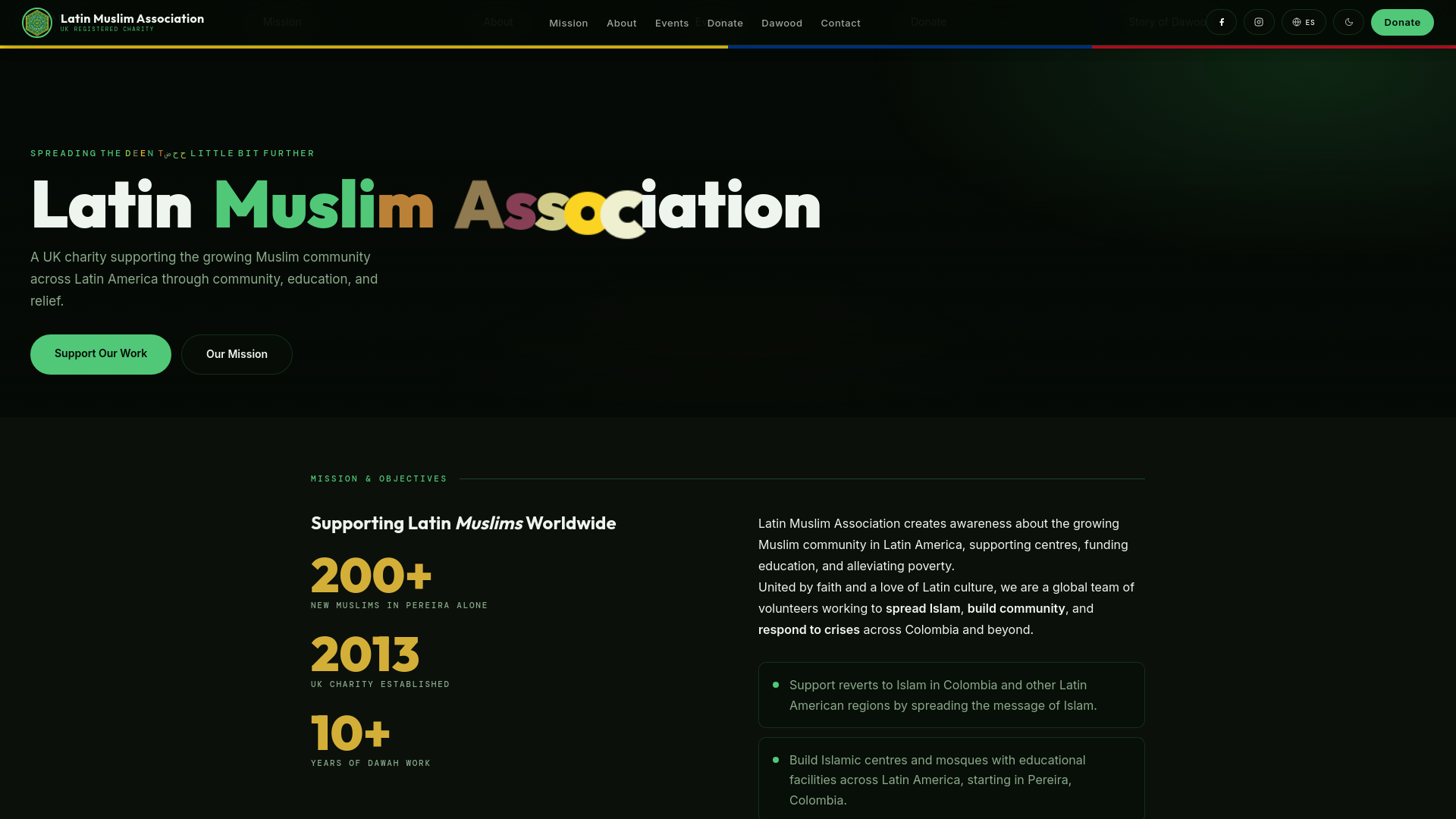1456x819 pixels.
Task: Click "UK CHARITY ESTABLISHED" label
Action: [380, 684]
